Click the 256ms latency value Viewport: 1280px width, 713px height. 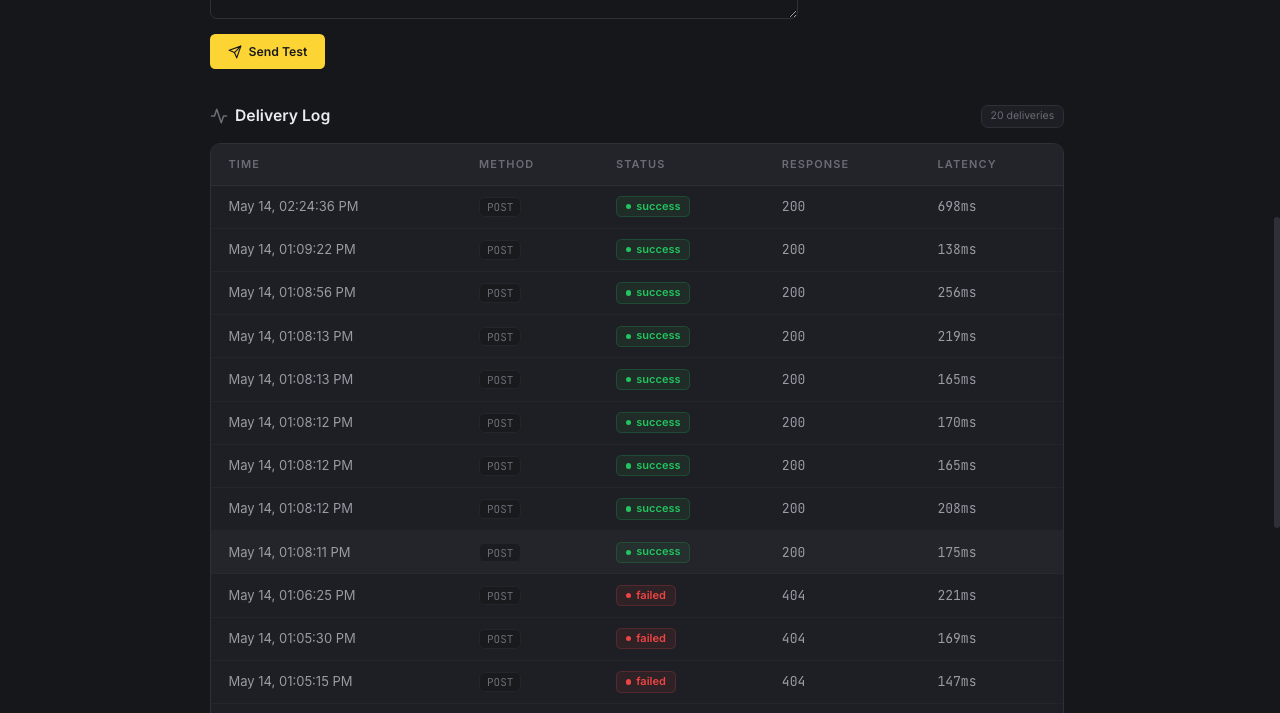(957, 293)
